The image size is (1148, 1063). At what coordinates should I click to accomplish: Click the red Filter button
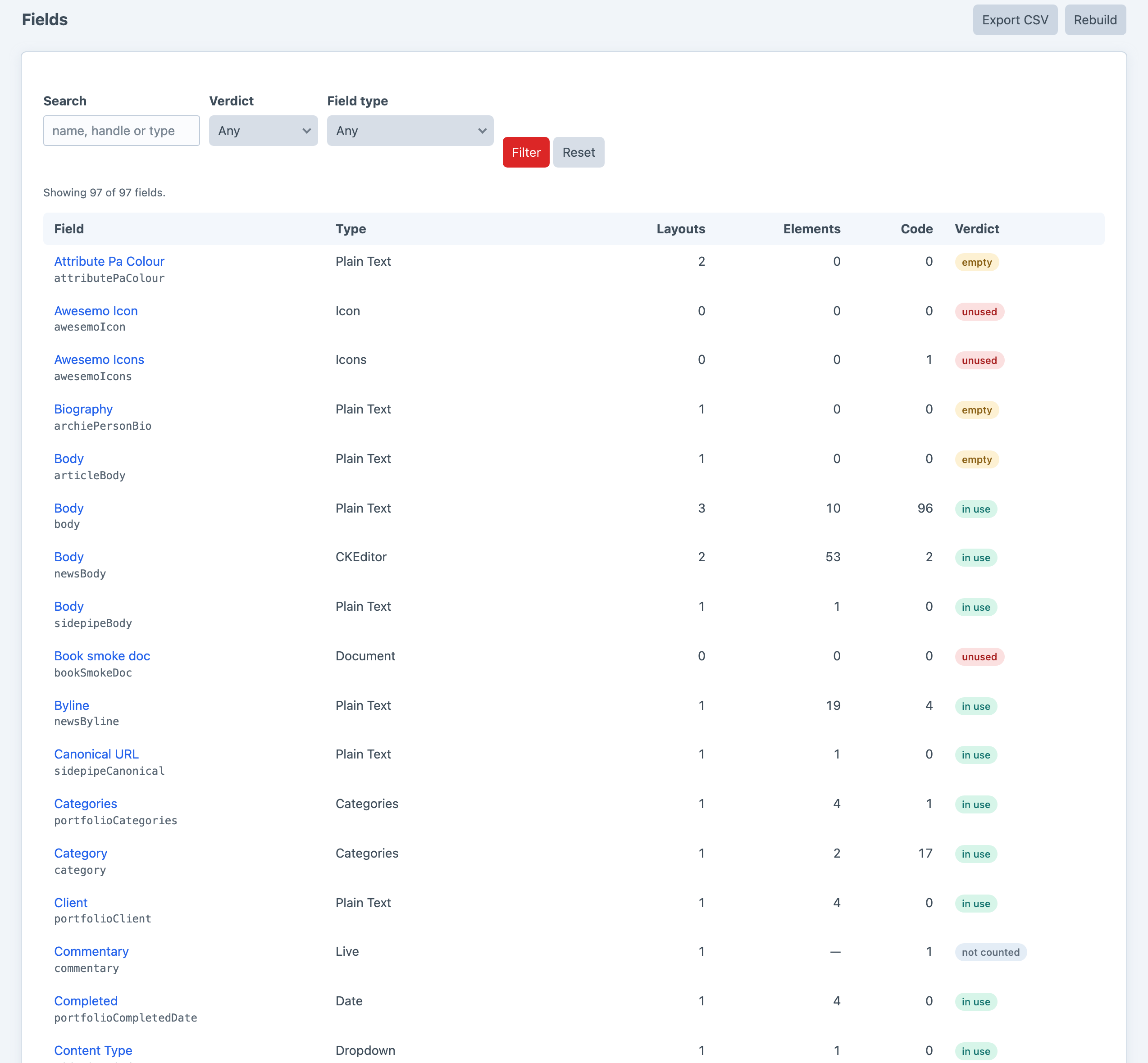tap(526, 152)
